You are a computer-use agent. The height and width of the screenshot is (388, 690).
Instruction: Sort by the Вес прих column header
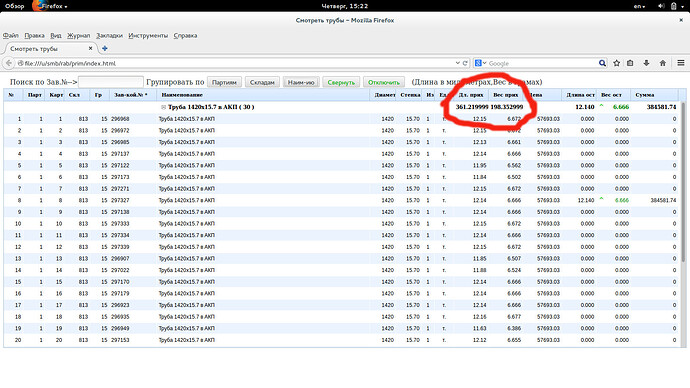coord(505,95)
